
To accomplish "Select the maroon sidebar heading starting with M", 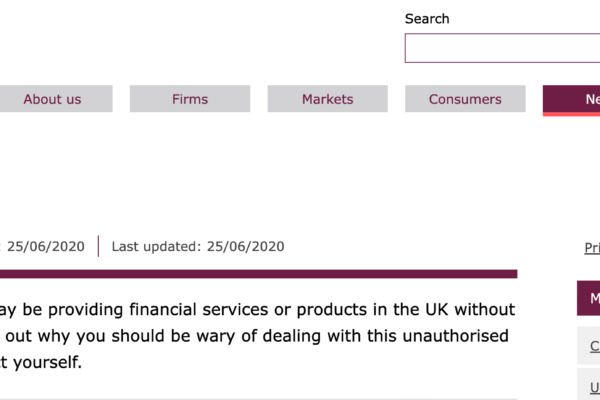I will pos(589,298).
